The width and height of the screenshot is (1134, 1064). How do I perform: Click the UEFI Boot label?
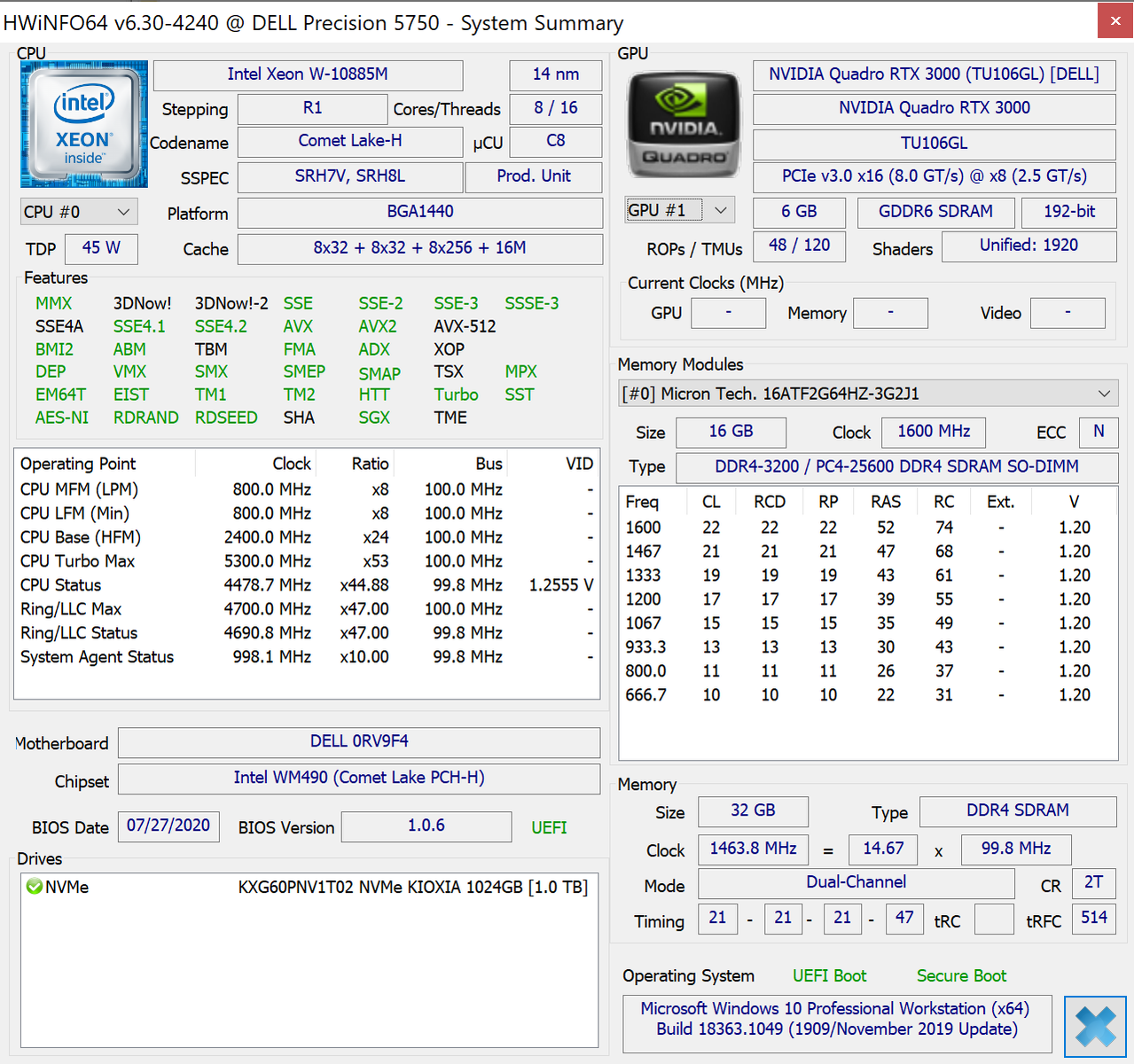point(829,976)
